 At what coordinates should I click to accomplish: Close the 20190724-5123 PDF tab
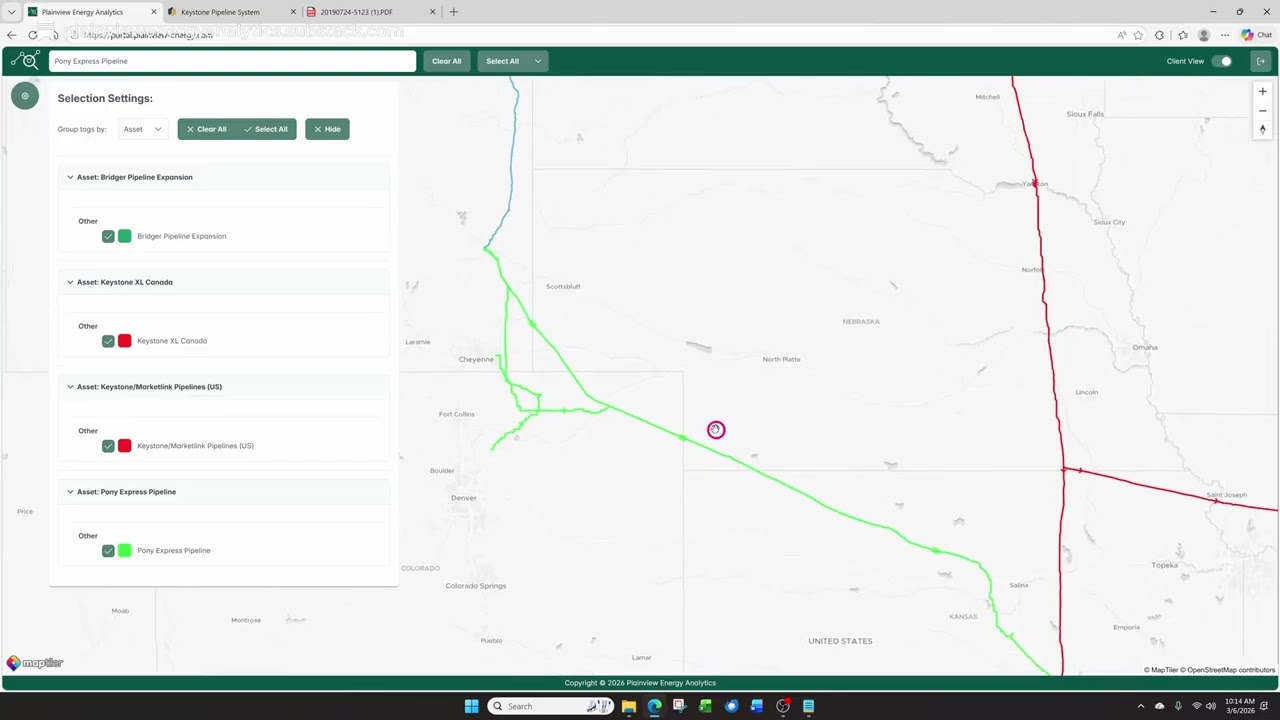pyautogui.click(x=432, y=12)
